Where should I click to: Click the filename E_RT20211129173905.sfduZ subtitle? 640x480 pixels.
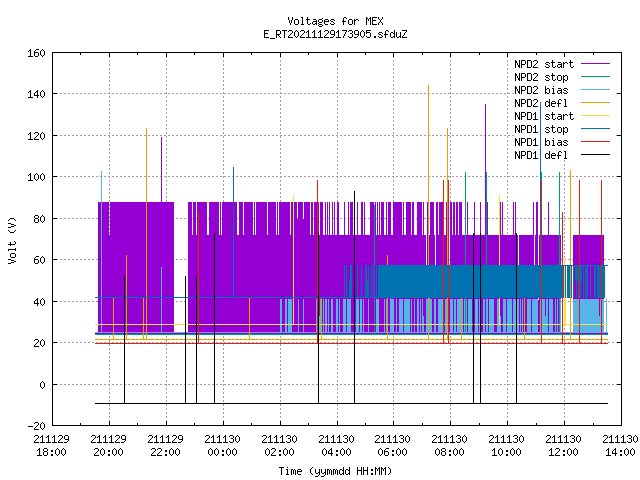pyautogui.click(x=336, y=34)
